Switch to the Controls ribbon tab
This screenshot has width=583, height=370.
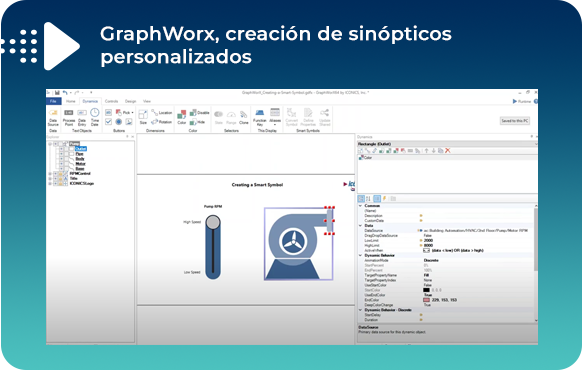pyautogui.click(x=111, y=101)
